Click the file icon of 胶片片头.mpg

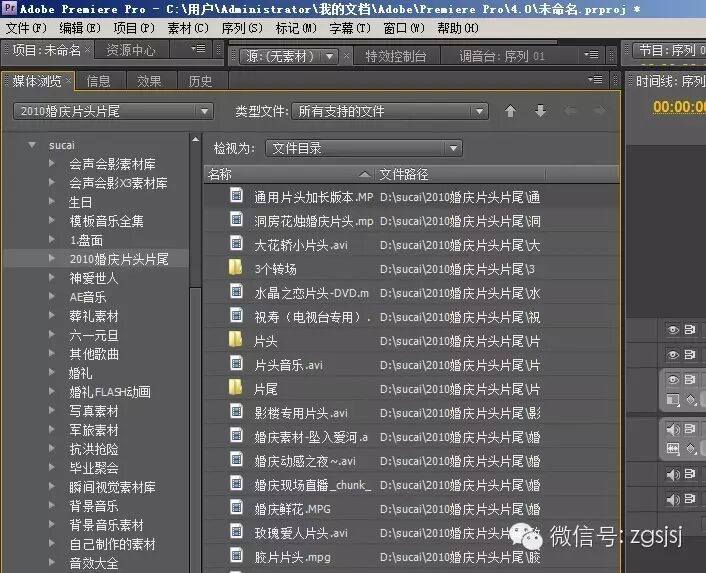[x=236, y=555]
